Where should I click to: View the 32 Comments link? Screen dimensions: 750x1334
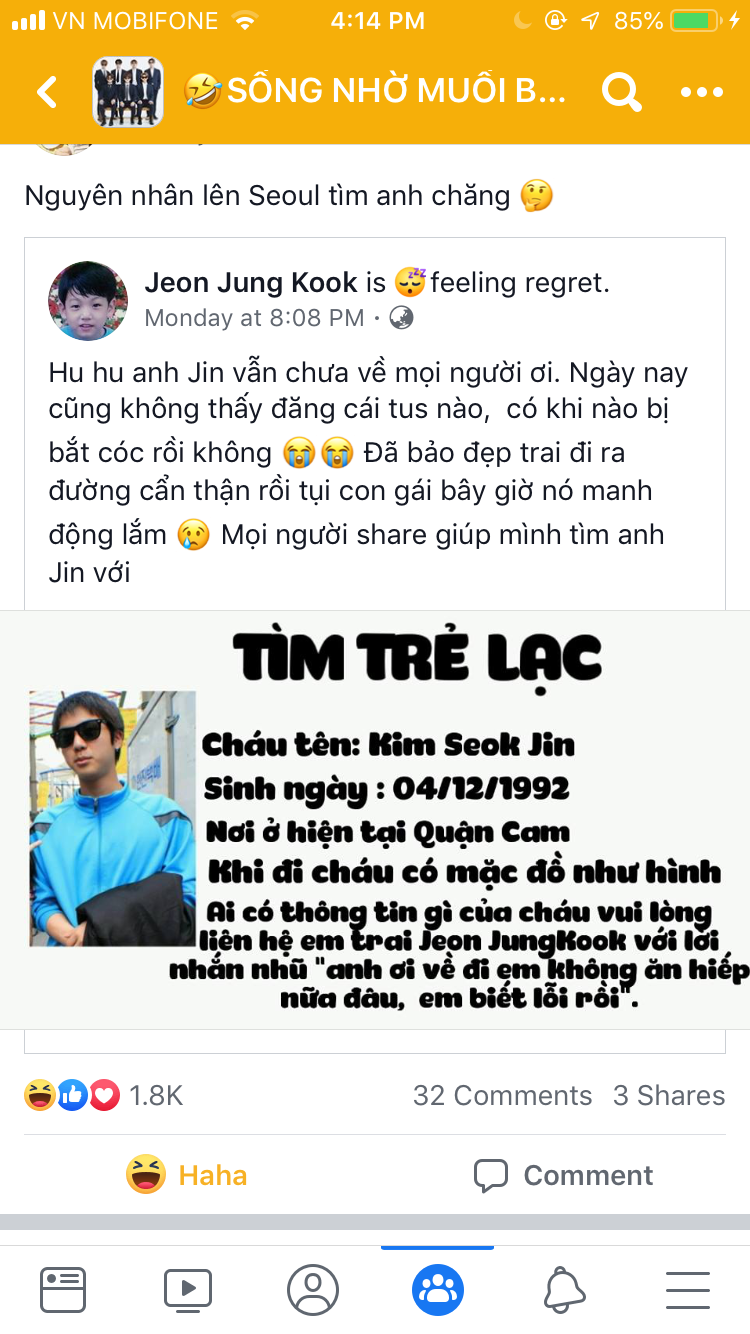[x=502, y=1096]
